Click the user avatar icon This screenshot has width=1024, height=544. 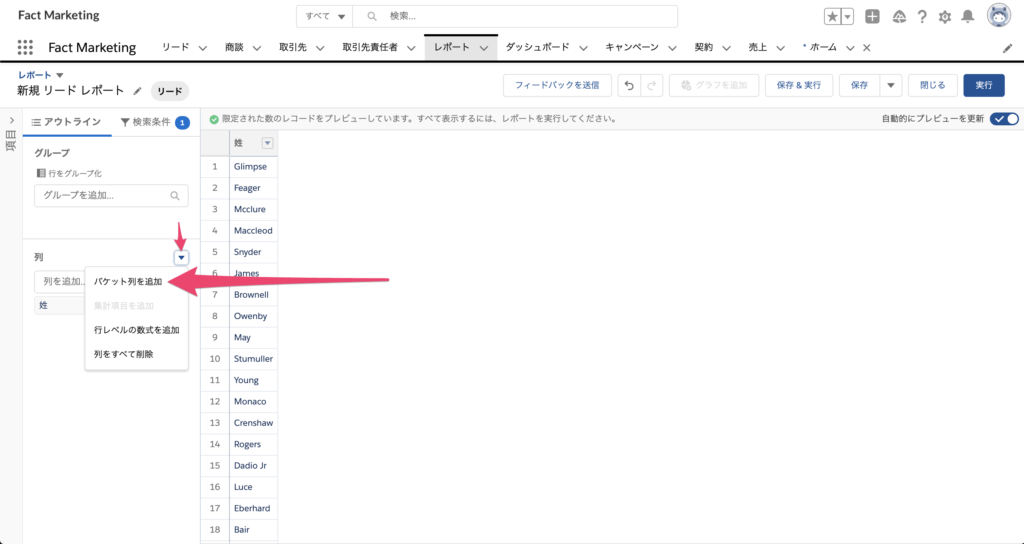pyautogui.click(x=999, y=16)
